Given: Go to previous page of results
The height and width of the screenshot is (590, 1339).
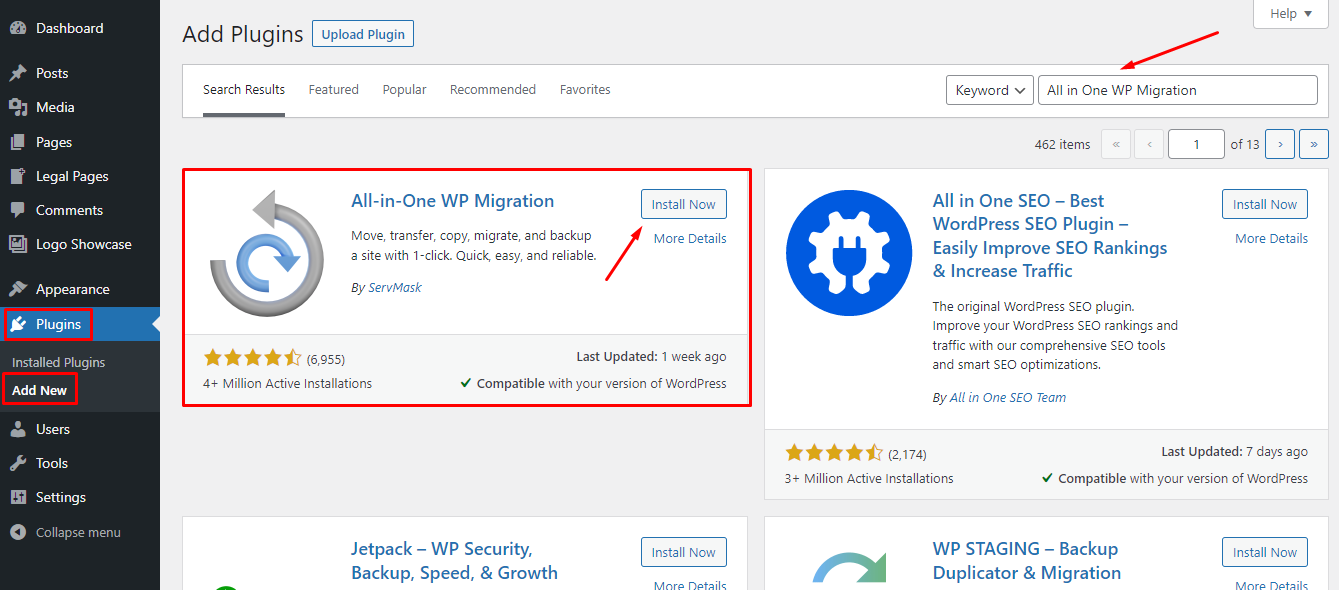Looking at the screenshot, I should (x=1149, y=144).
